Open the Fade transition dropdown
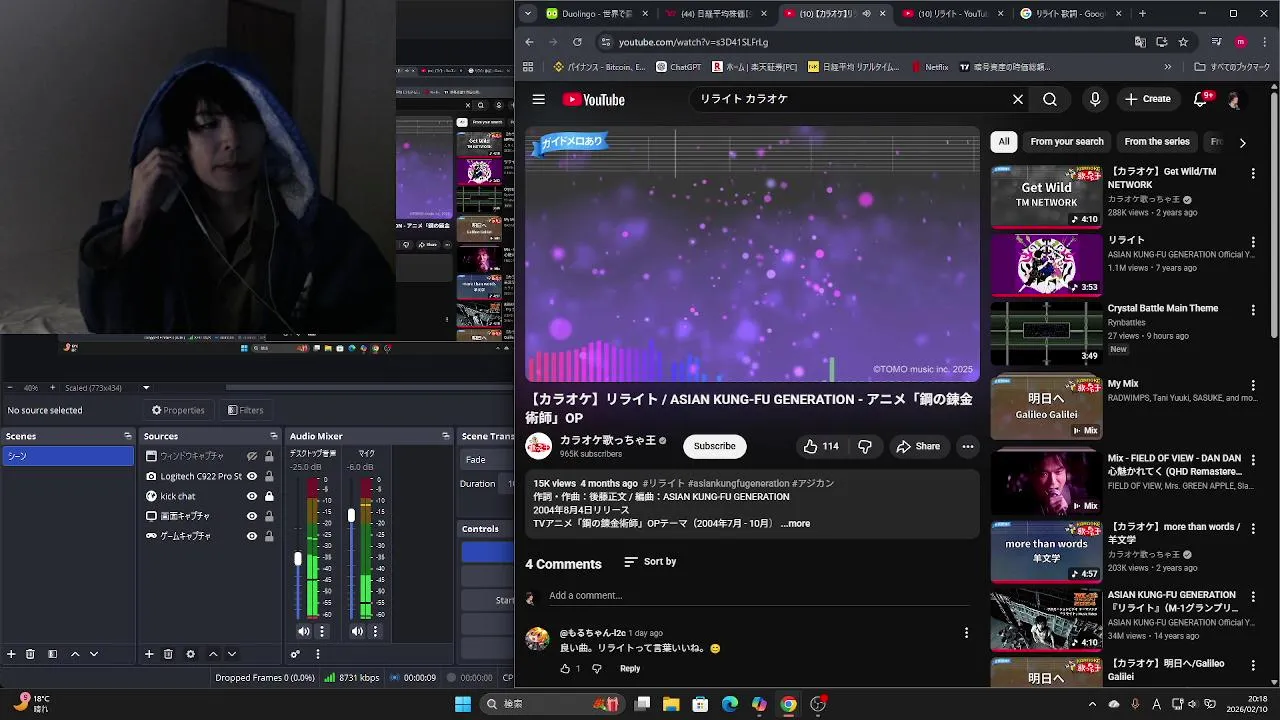This screenshot has height=720, width=1280. [487, 460]
